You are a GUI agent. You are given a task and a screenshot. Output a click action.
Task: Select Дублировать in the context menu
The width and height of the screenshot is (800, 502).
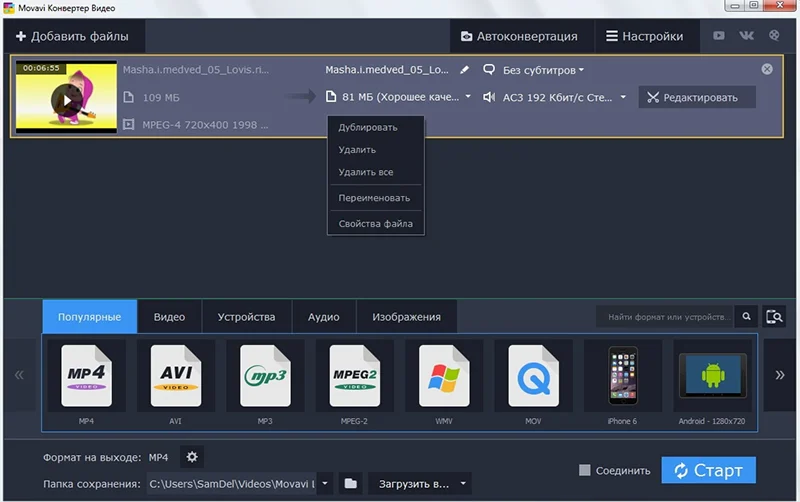(x=368, y=127)
